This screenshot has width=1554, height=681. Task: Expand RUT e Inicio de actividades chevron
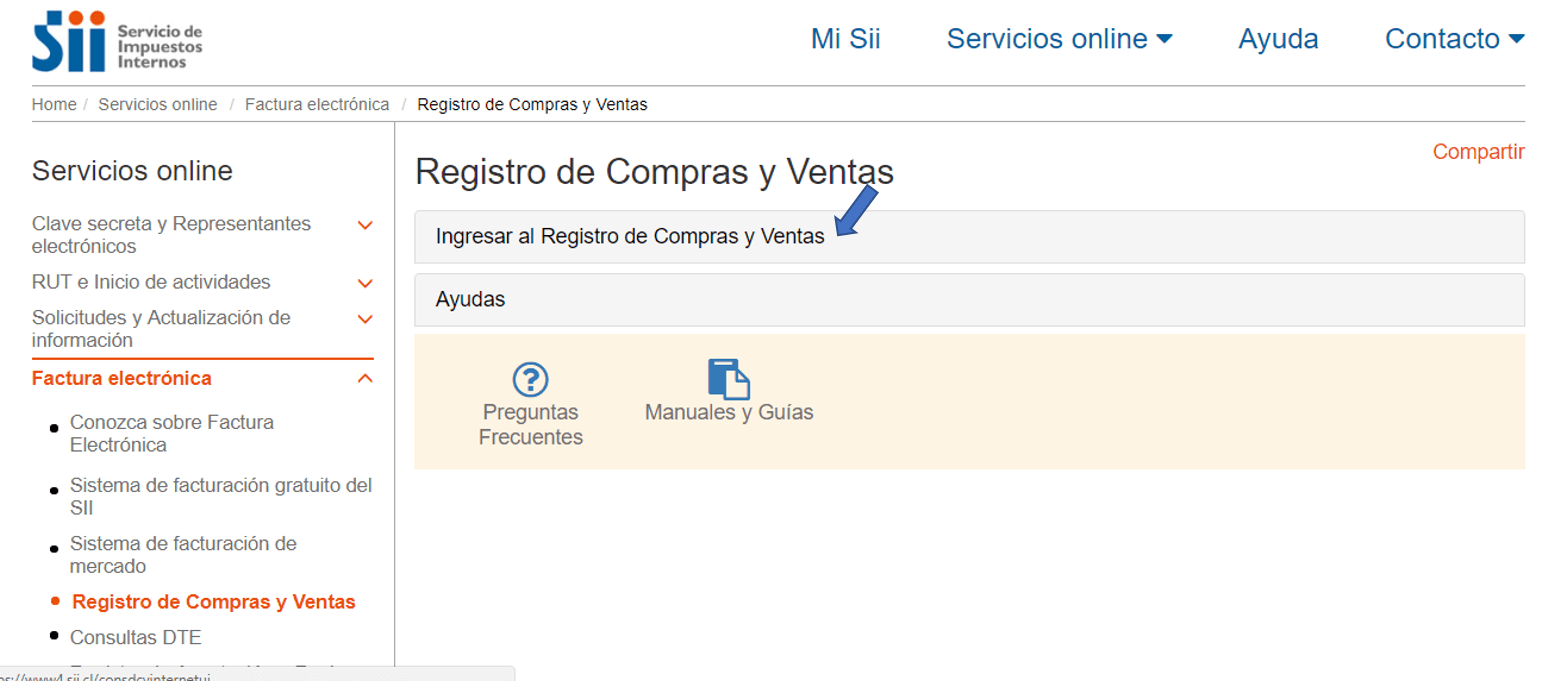[x=365, y=283]
